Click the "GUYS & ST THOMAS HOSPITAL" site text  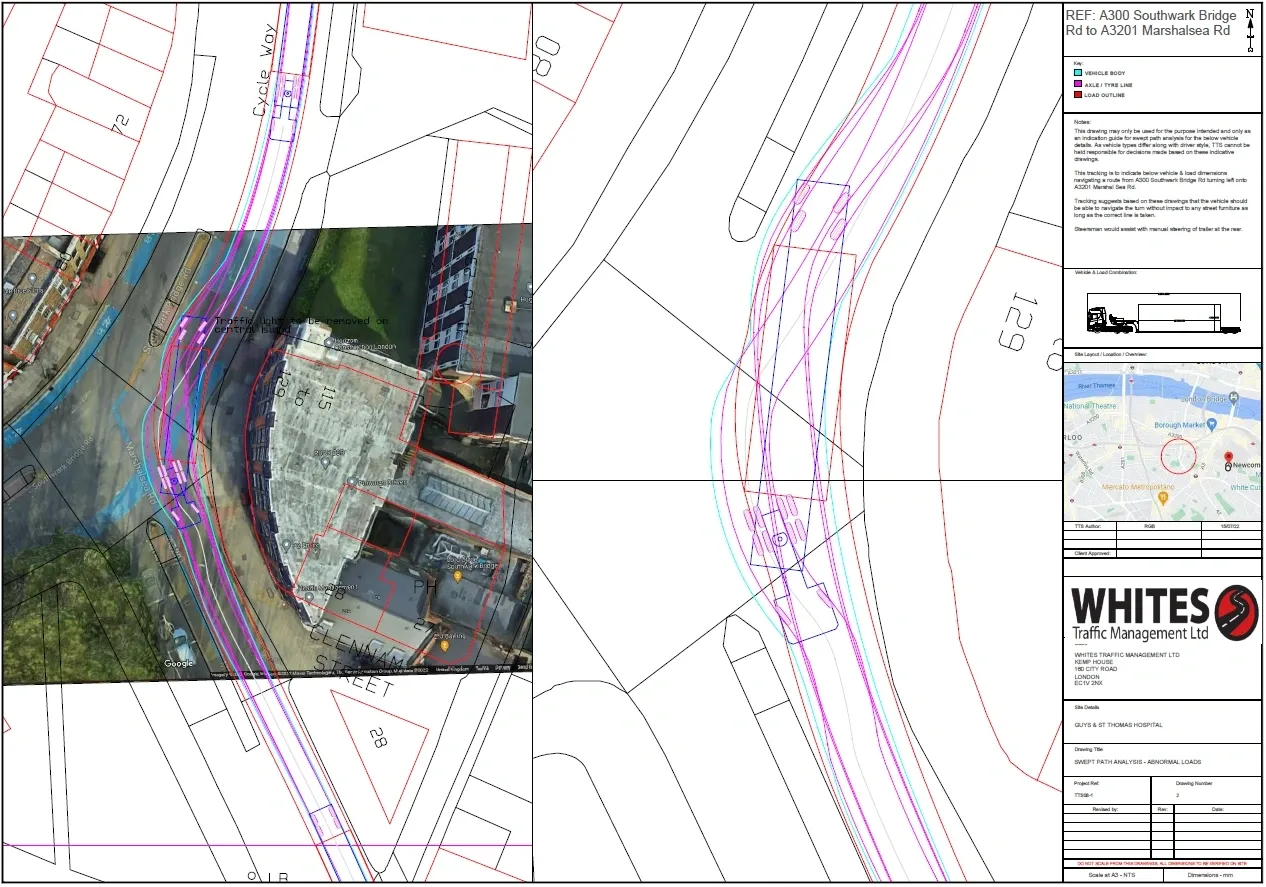1118,725
